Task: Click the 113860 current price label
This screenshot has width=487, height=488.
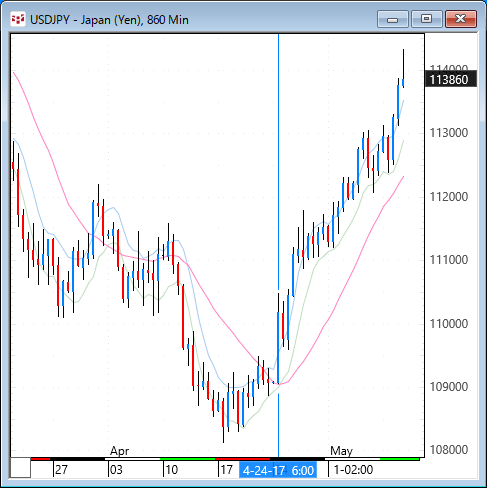Action: pyautogui.click(x=450, y=80)
